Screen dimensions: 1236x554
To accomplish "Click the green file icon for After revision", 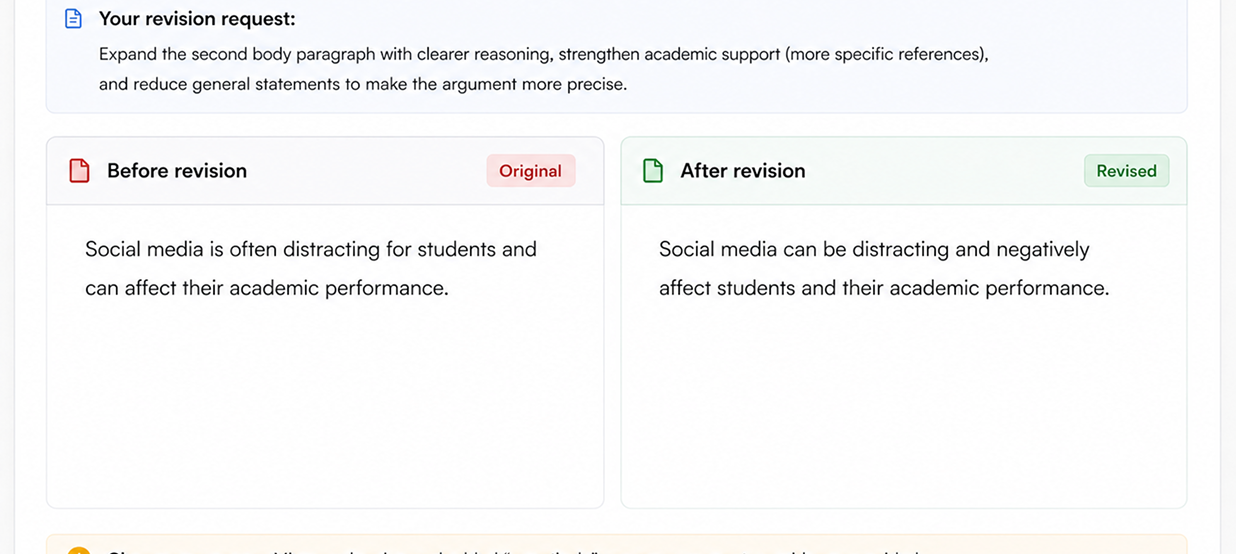I will pos(653,171).
